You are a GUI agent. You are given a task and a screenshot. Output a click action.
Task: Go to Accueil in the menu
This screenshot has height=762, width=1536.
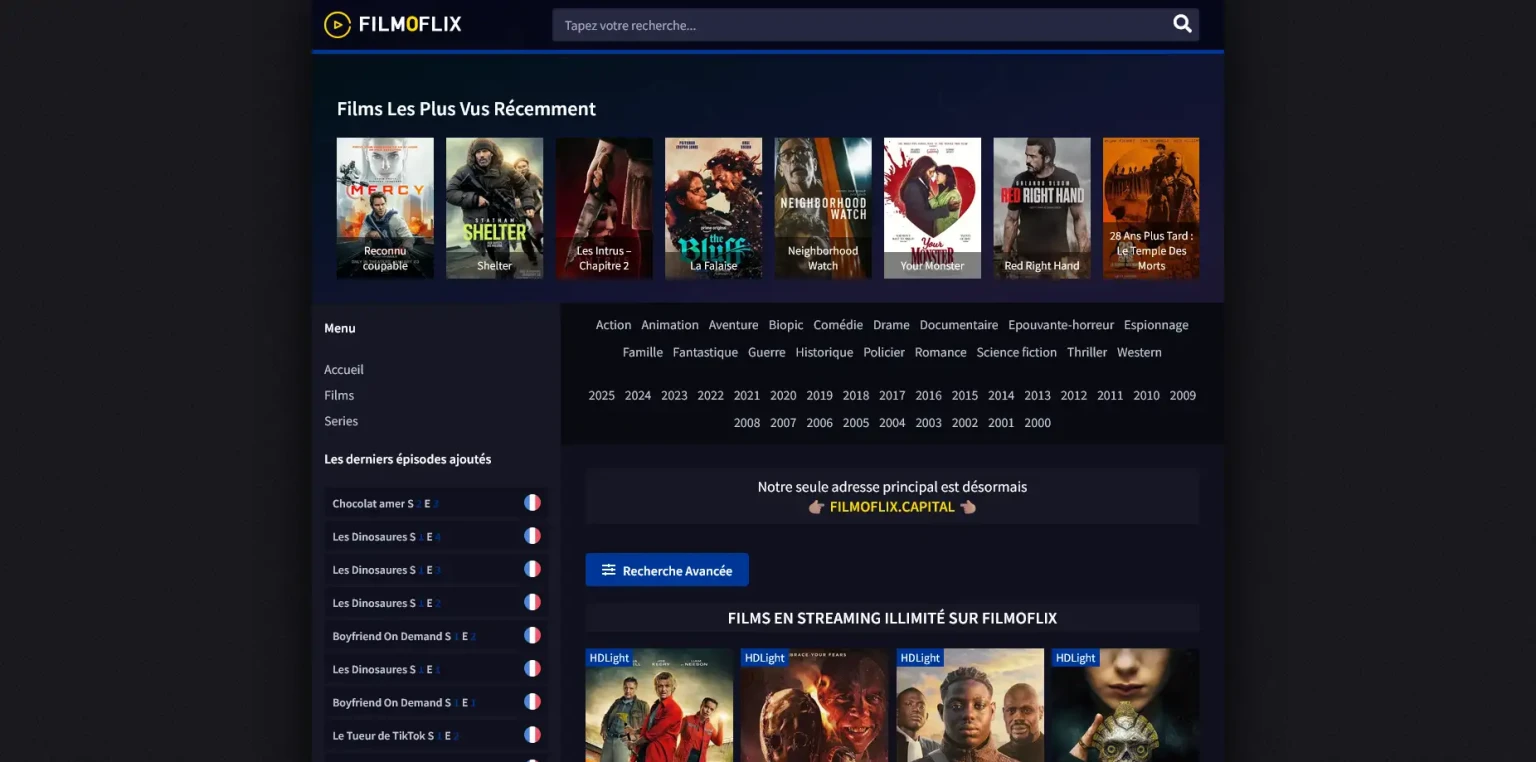click(x=344, y=370)
